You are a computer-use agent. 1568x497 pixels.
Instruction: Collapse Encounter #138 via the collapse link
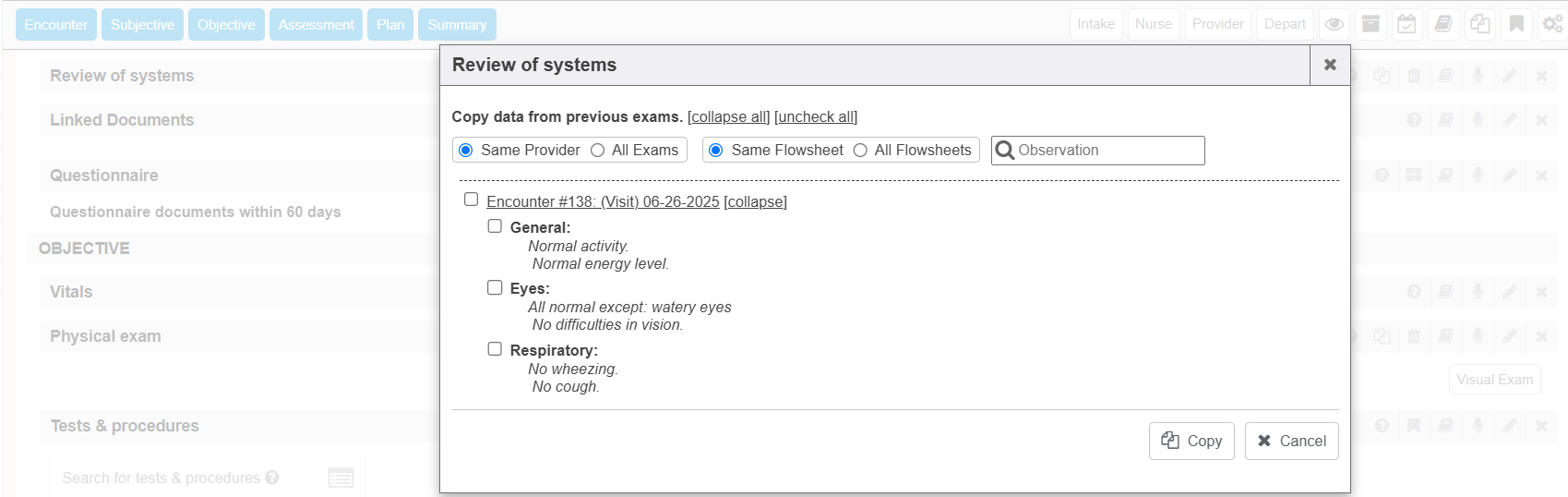755,202
